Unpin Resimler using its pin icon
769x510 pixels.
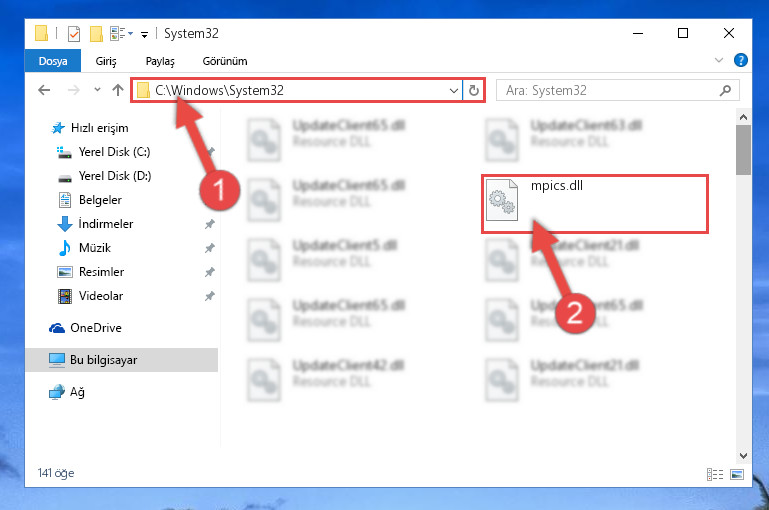209,272
